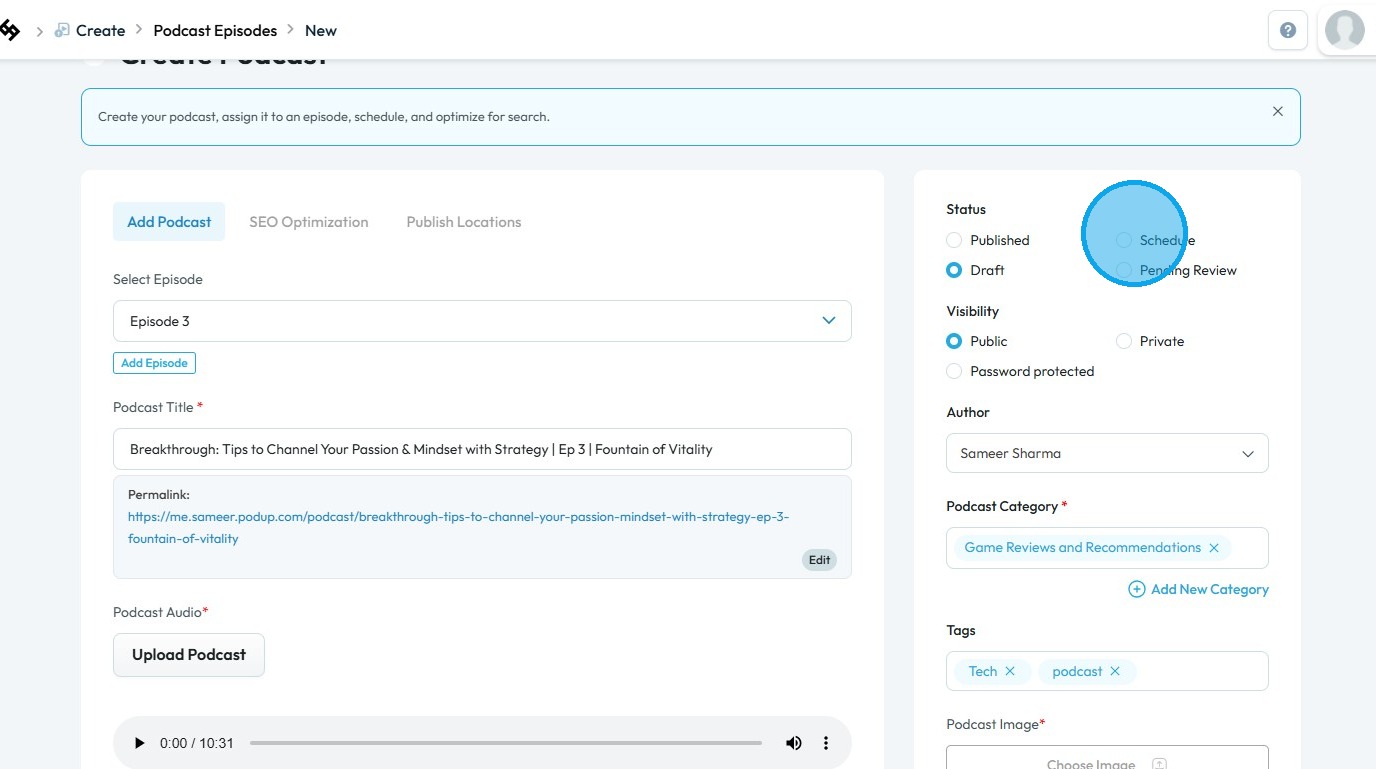Switch to SEO Optimization tab
The width and height of the screenshot is (1376, 769).
click(309, 222)
